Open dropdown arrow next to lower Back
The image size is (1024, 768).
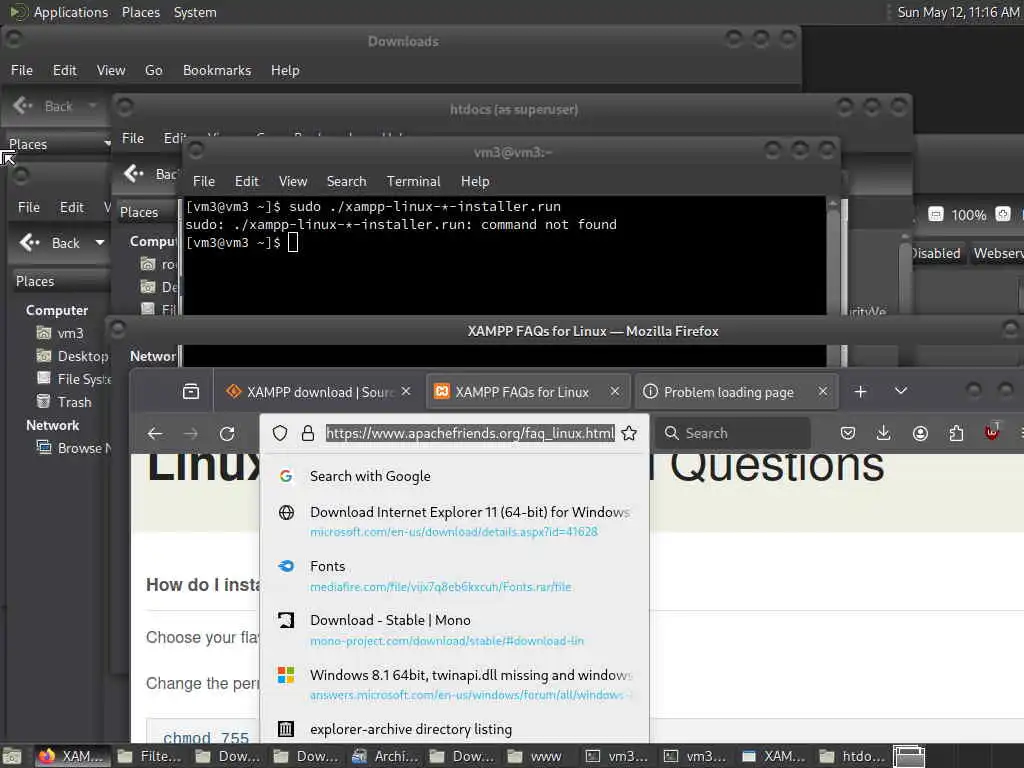click(99, 243)
